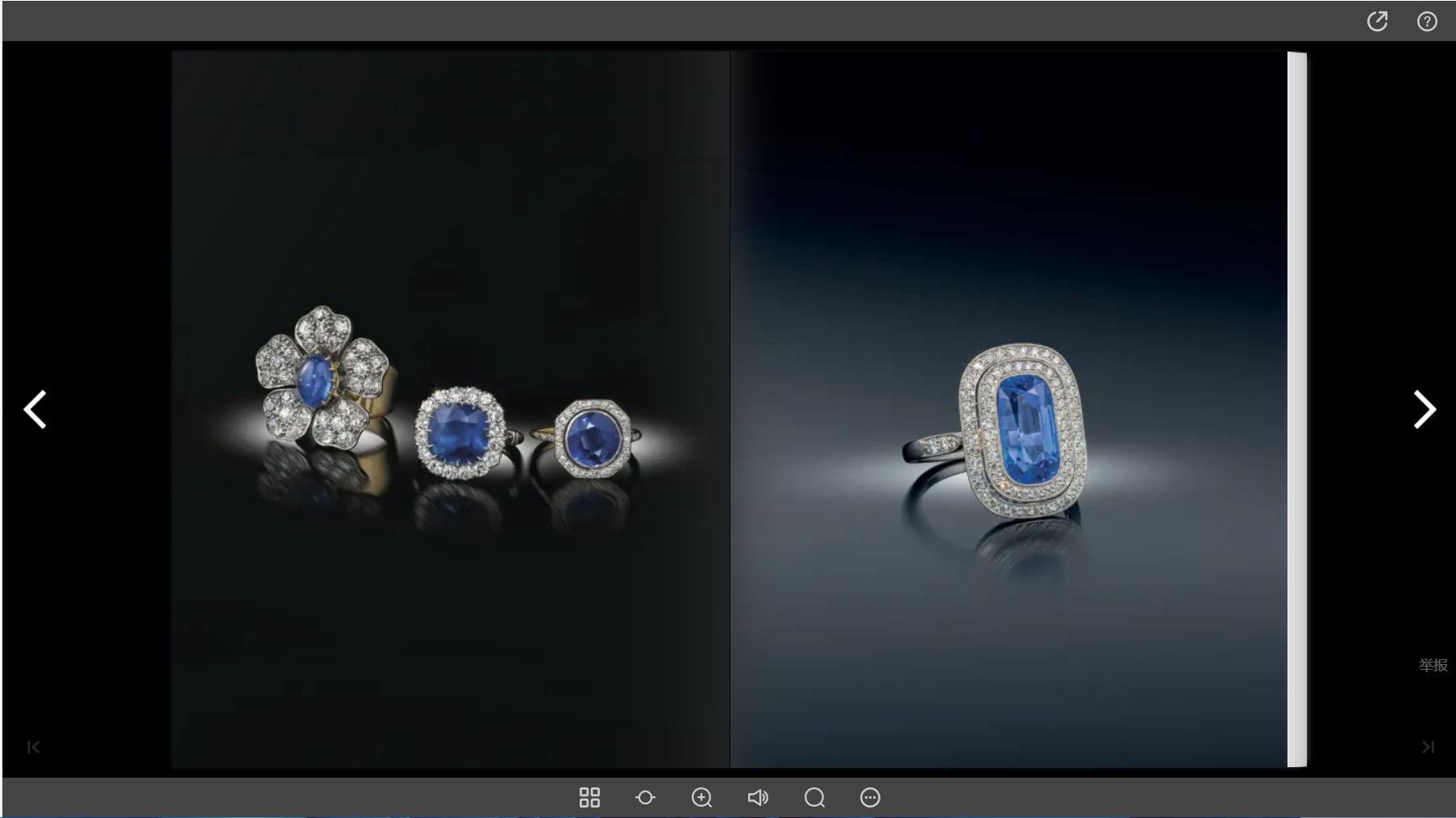Viewport: 1456px width, 818px height.
Task: Mute the page flip sound
Action: coord(758,798)
